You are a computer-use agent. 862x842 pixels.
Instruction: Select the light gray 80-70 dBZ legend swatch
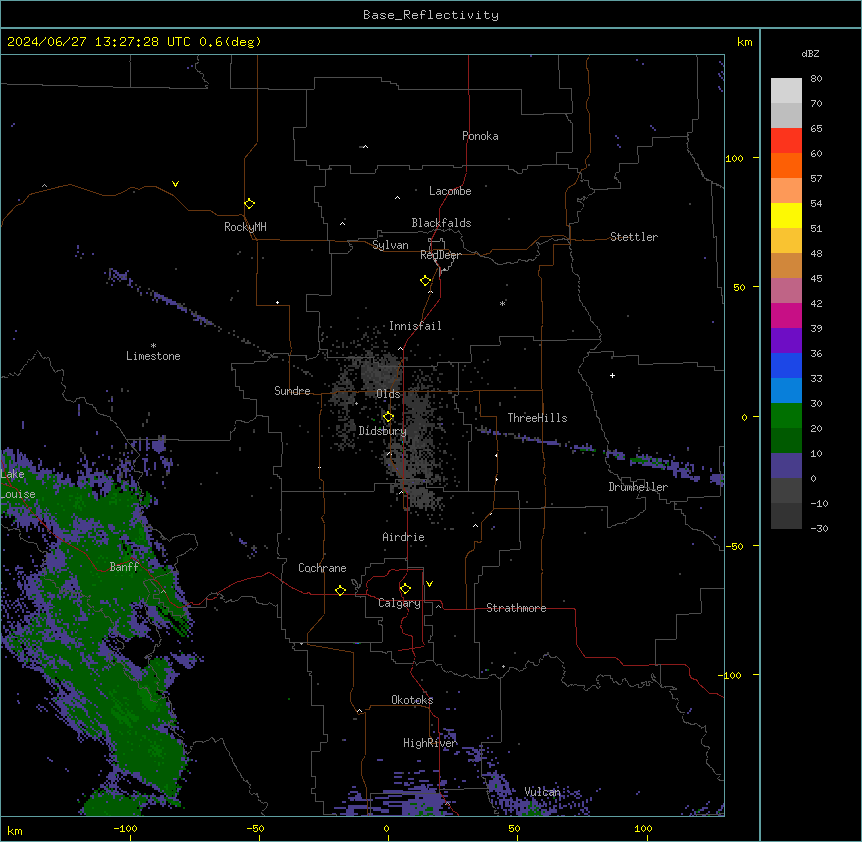click(x=786, y=91)
